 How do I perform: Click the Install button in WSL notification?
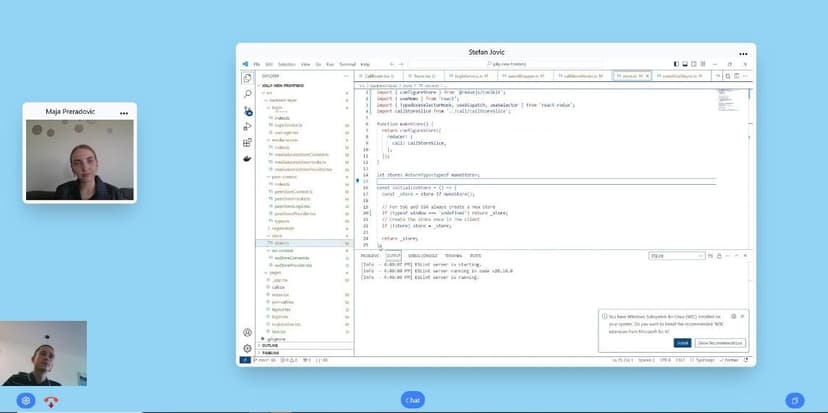click(x=682, y=342)
